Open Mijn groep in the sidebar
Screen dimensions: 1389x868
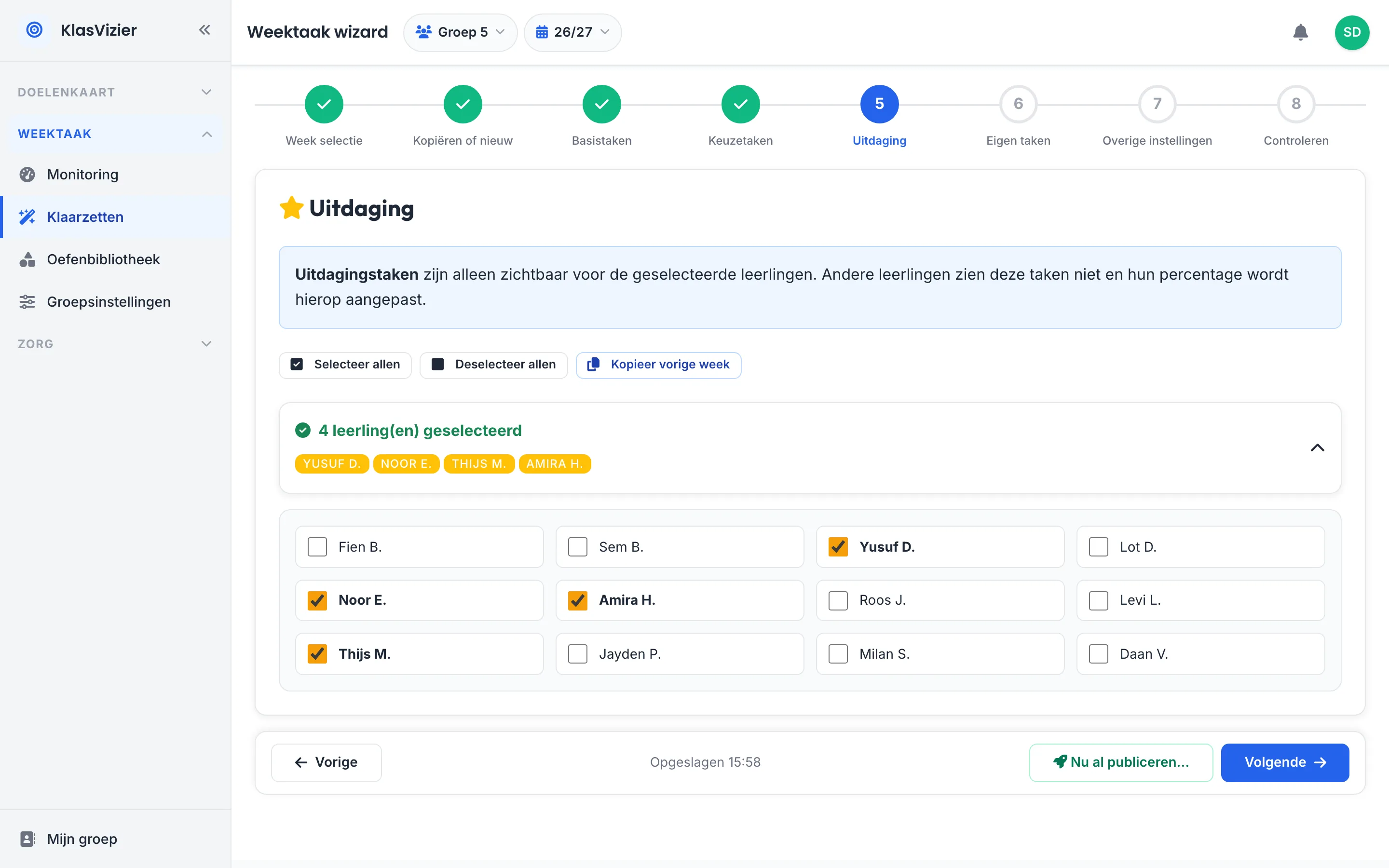tap(116, 839)
